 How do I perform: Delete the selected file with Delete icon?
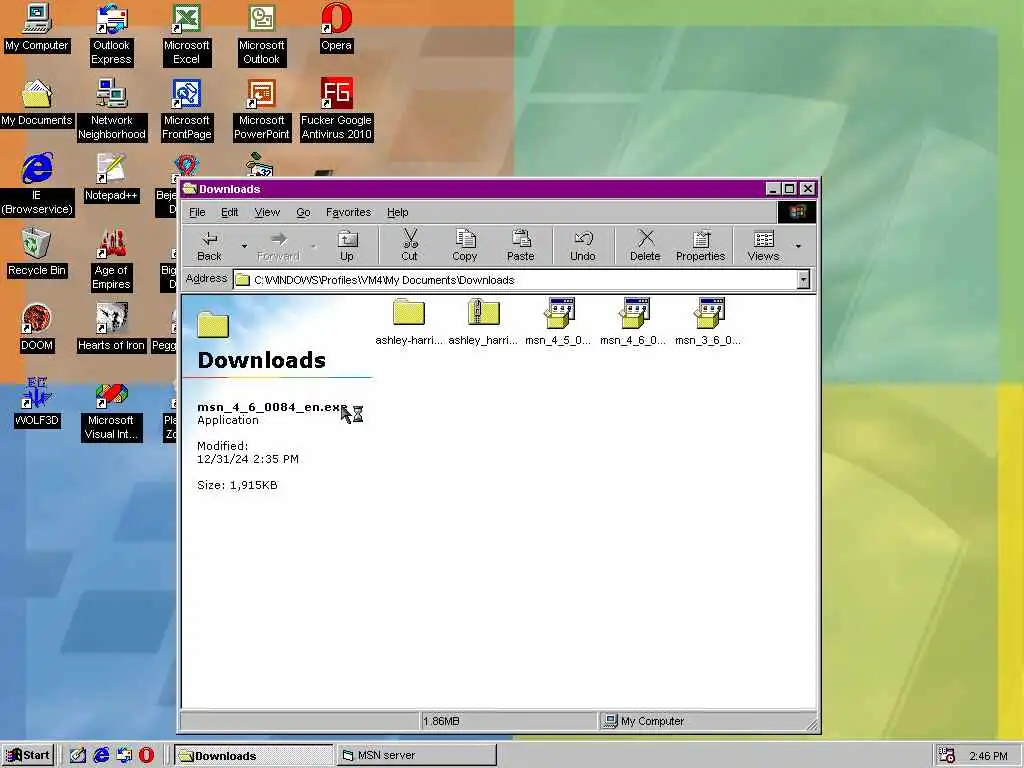tap(645, 246)
